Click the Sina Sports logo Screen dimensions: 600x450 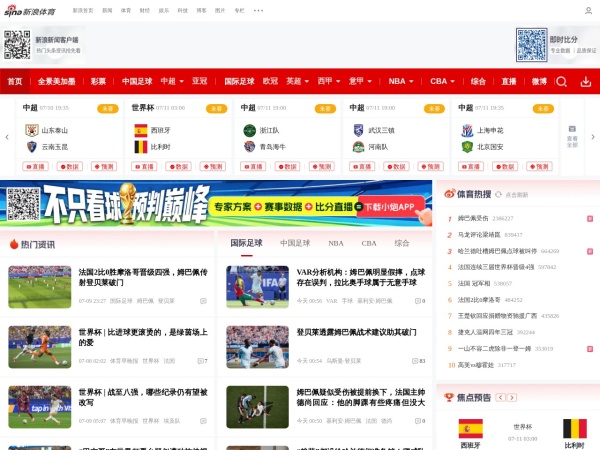(x=30, y=11)
